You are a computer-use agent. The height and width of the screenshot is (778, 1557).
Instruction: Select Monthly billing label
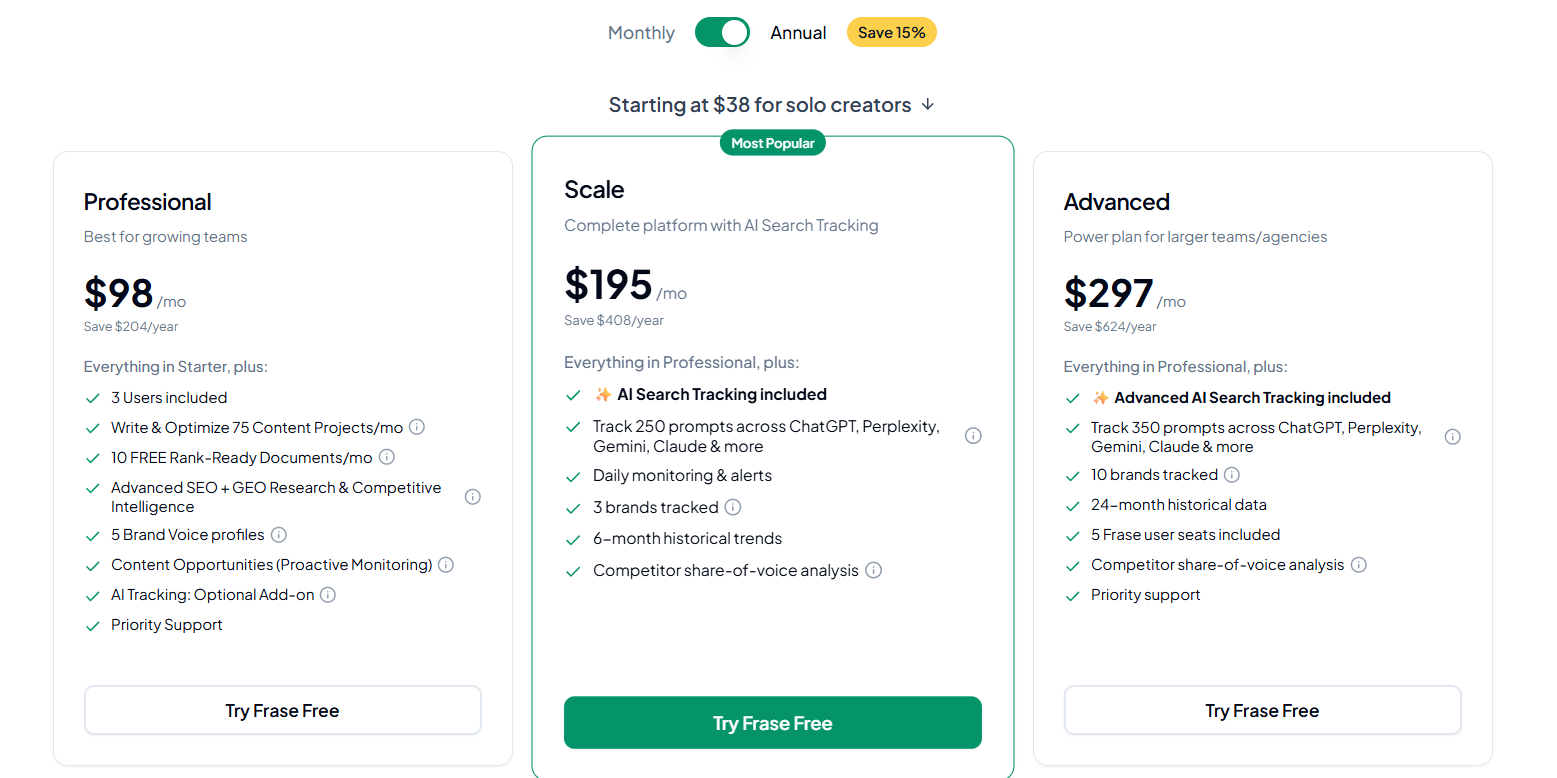[x=641, y=33]
